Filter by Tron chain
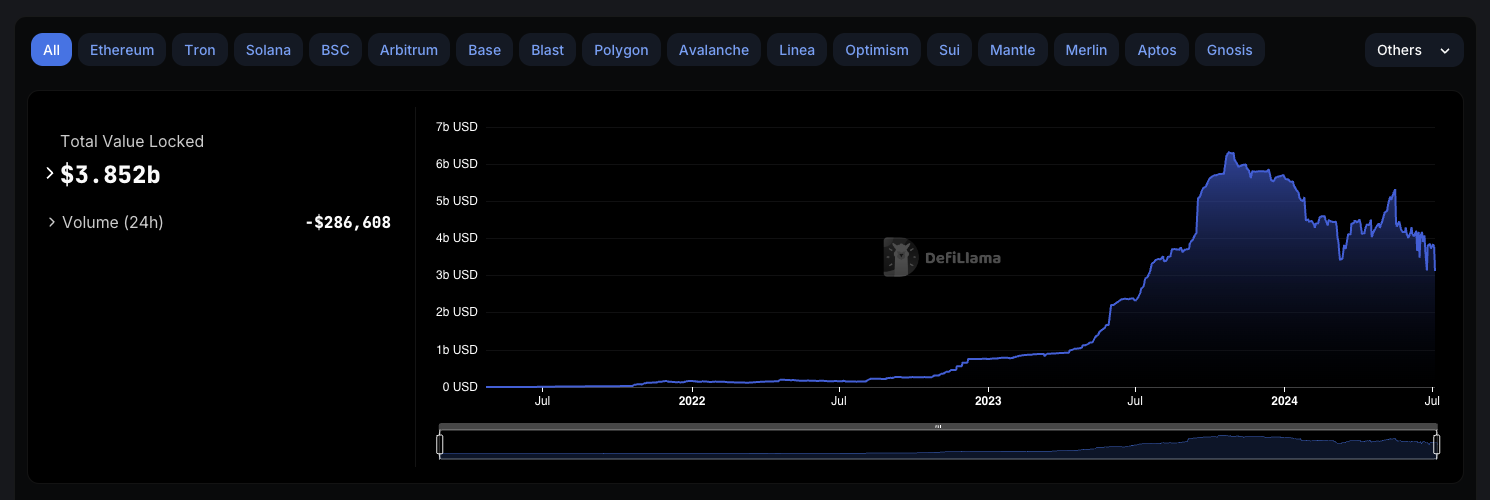Image resolution: width=1490 pixels, height=500 pixels. pyautogui.click(x=200, y=50)
